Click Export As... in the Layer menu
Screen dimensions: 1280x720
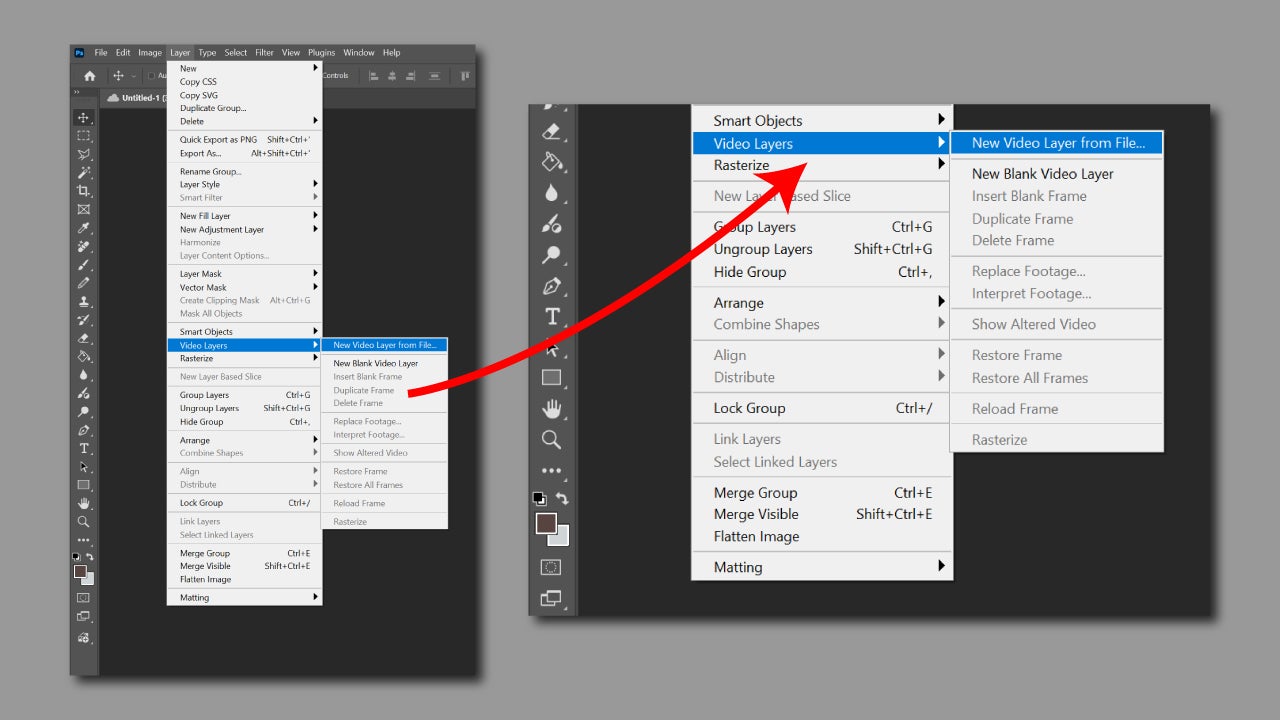tap(200, 153)
